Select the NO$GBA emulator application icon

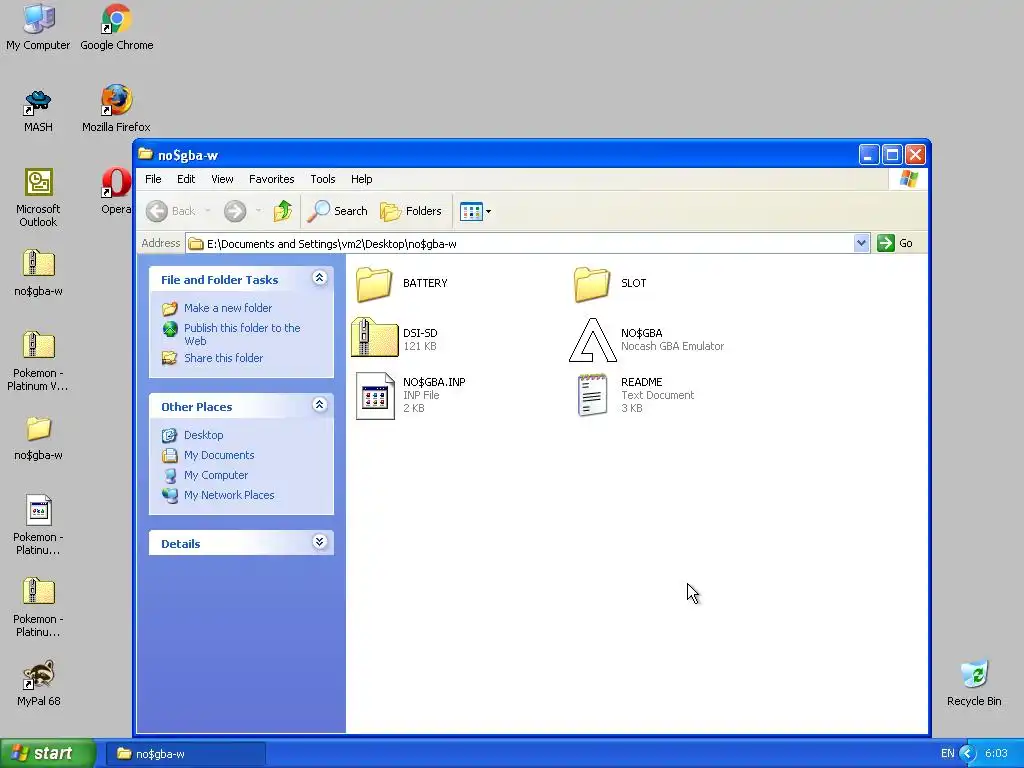(x=592, y=340)
